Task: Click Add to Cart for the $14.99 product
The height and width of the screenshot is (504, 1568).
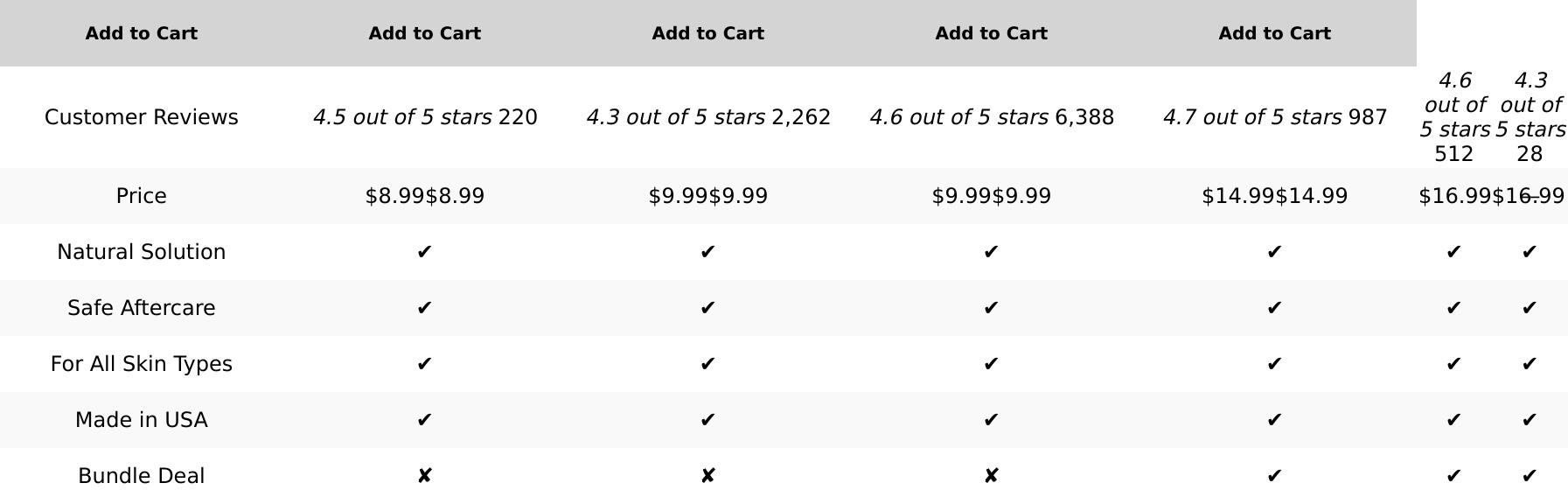Action: pyautogui.click(x=1274, y=33)
